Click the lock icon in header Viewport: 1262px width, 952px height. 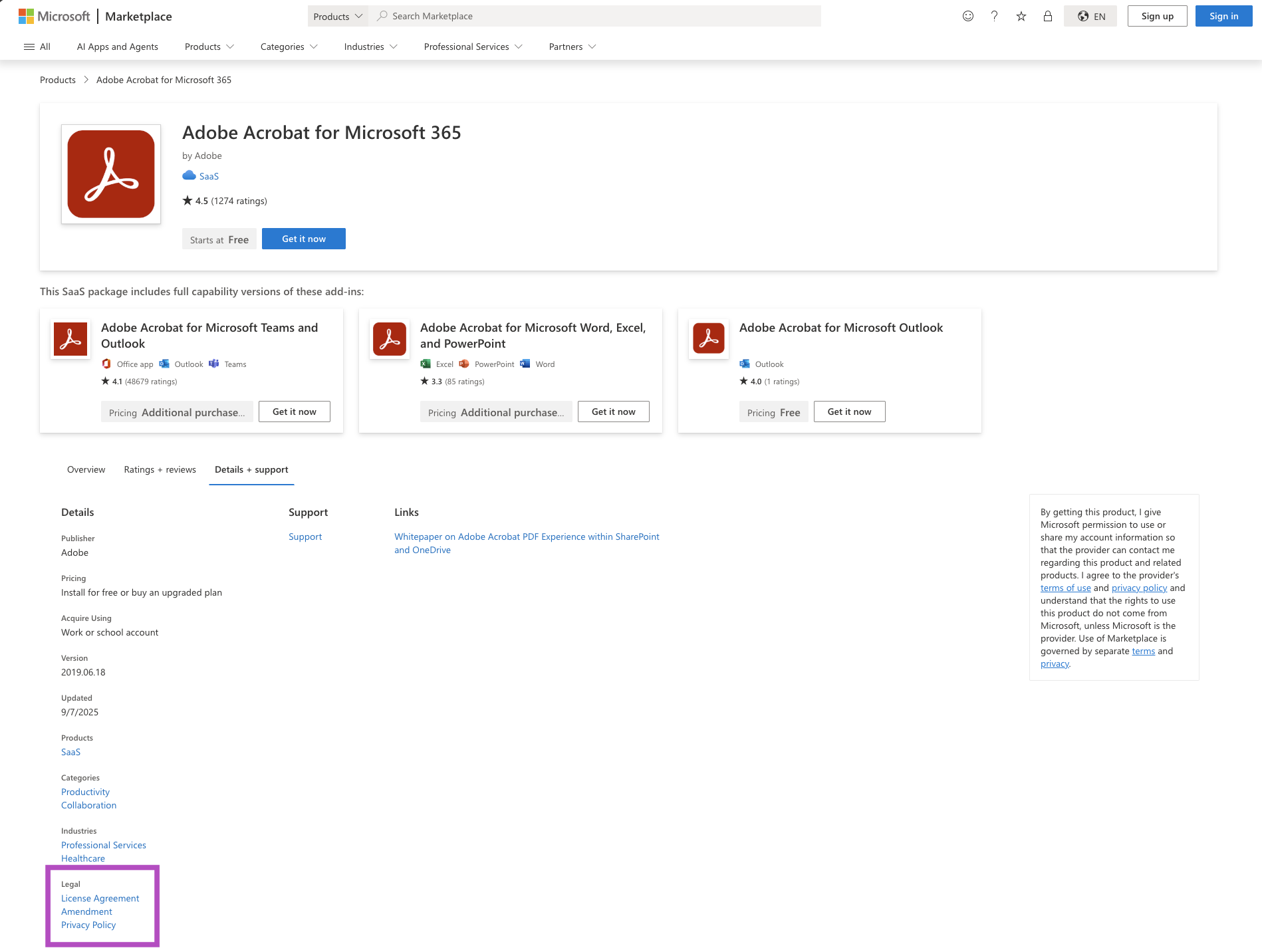[x=1048, y=16]
